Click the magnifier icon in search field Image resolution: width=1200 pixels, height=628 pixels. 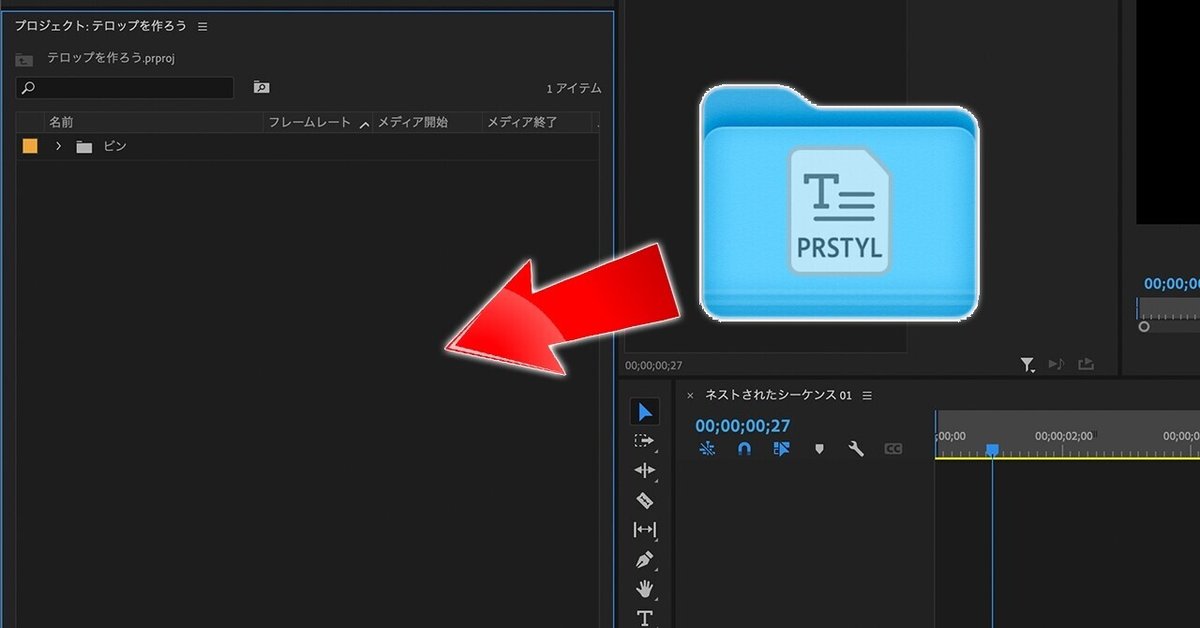click(x=28, y=88)
